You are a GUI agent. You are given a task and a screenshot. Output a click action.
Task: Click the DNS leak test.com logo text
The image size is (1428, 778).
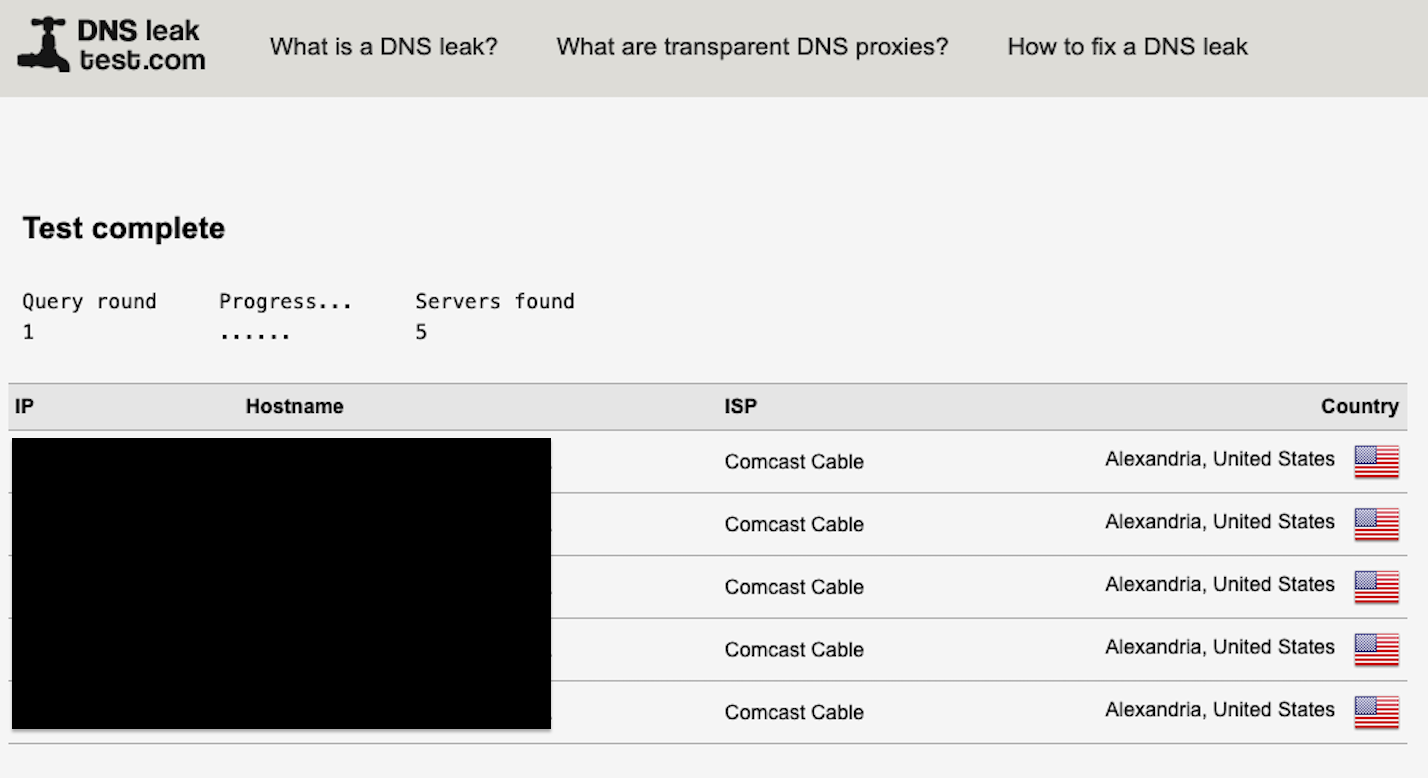coord(142,46)
